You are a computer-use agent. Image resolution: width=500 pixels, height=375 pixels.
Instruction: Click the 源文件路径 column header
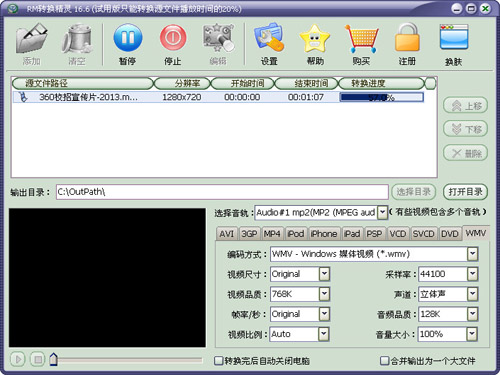pos(82,83)
